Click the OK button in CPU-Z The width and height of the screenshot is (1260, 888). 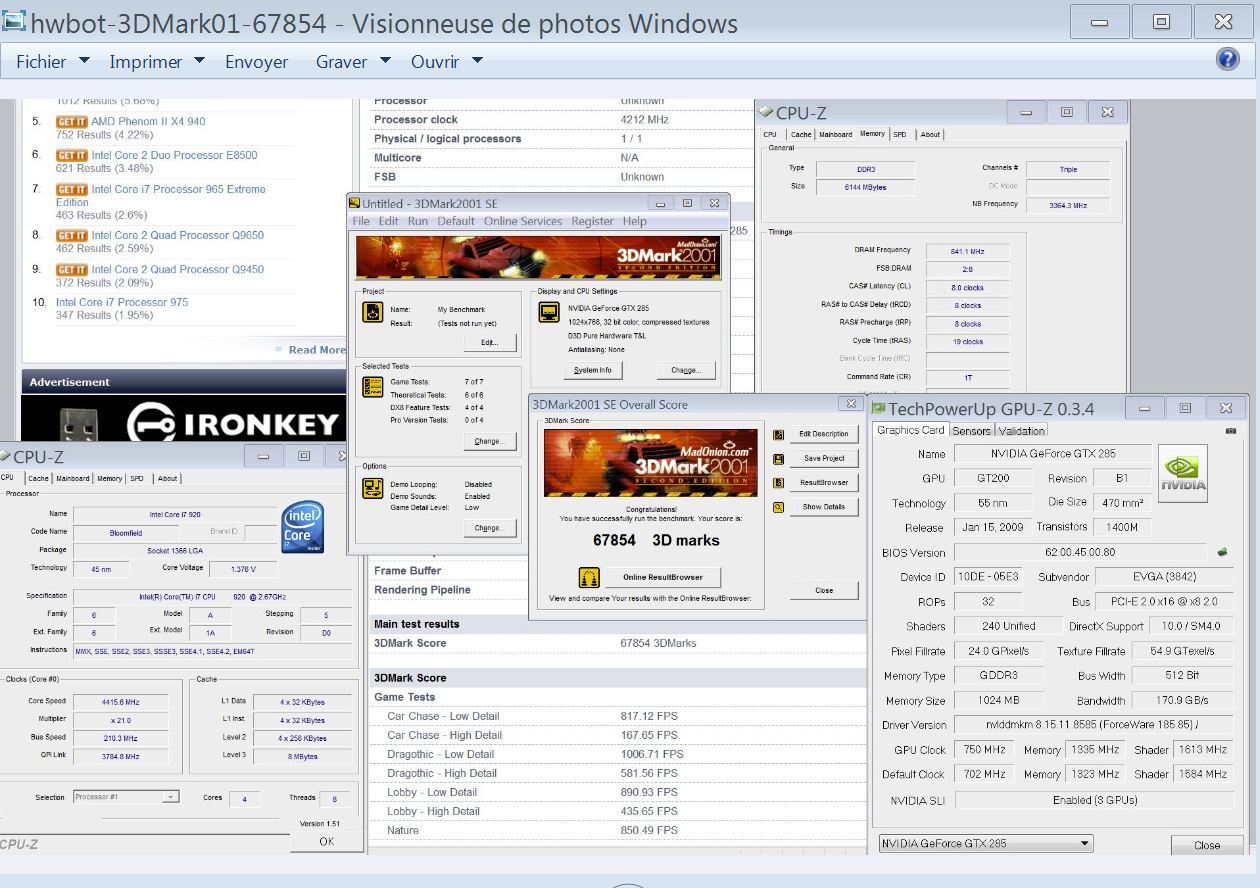(x=327, y=841)
